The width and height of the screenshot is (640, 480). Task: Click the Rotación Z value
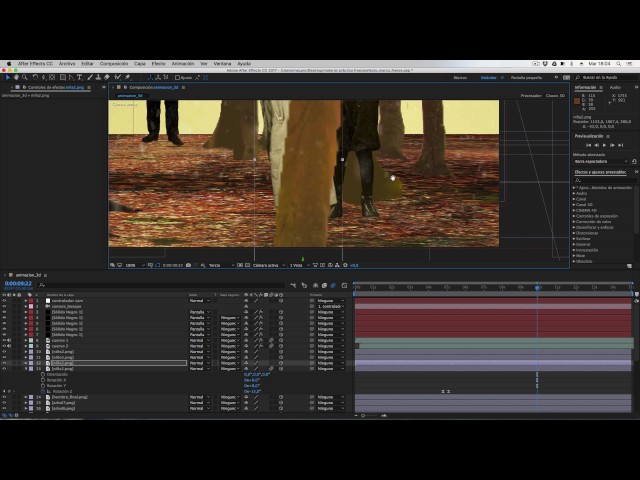[x=252, y=391]
